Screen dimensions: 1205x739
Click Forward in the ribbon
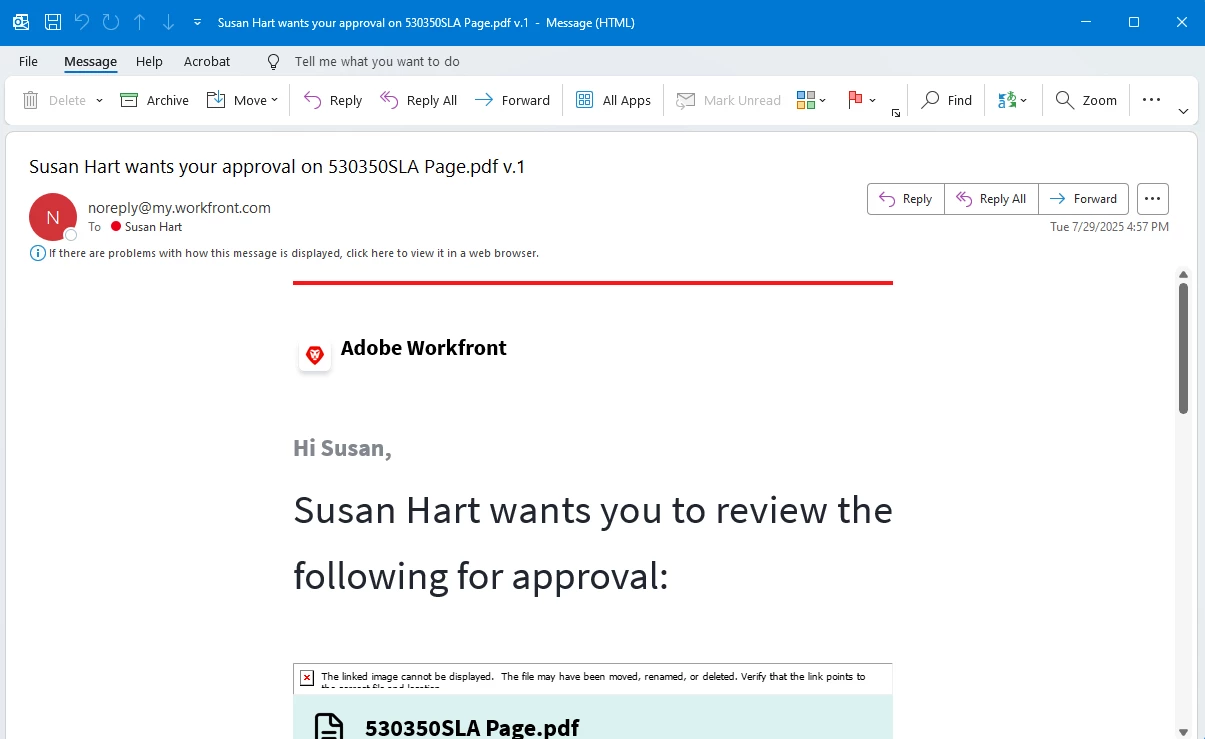(x=512, y=100)
